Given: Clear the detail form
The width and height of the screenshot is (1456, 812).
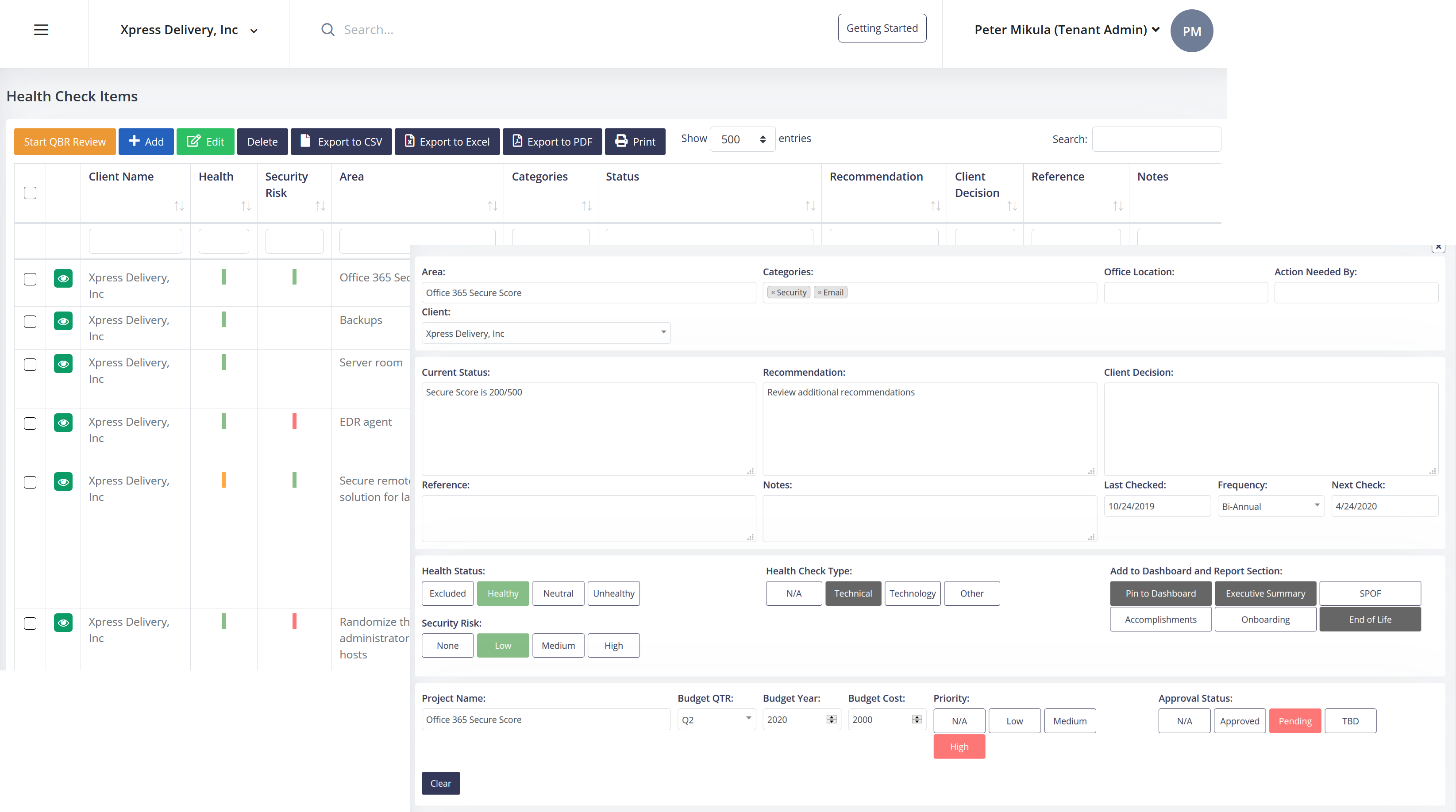Looking at the screenshot, I should (441, 783).
